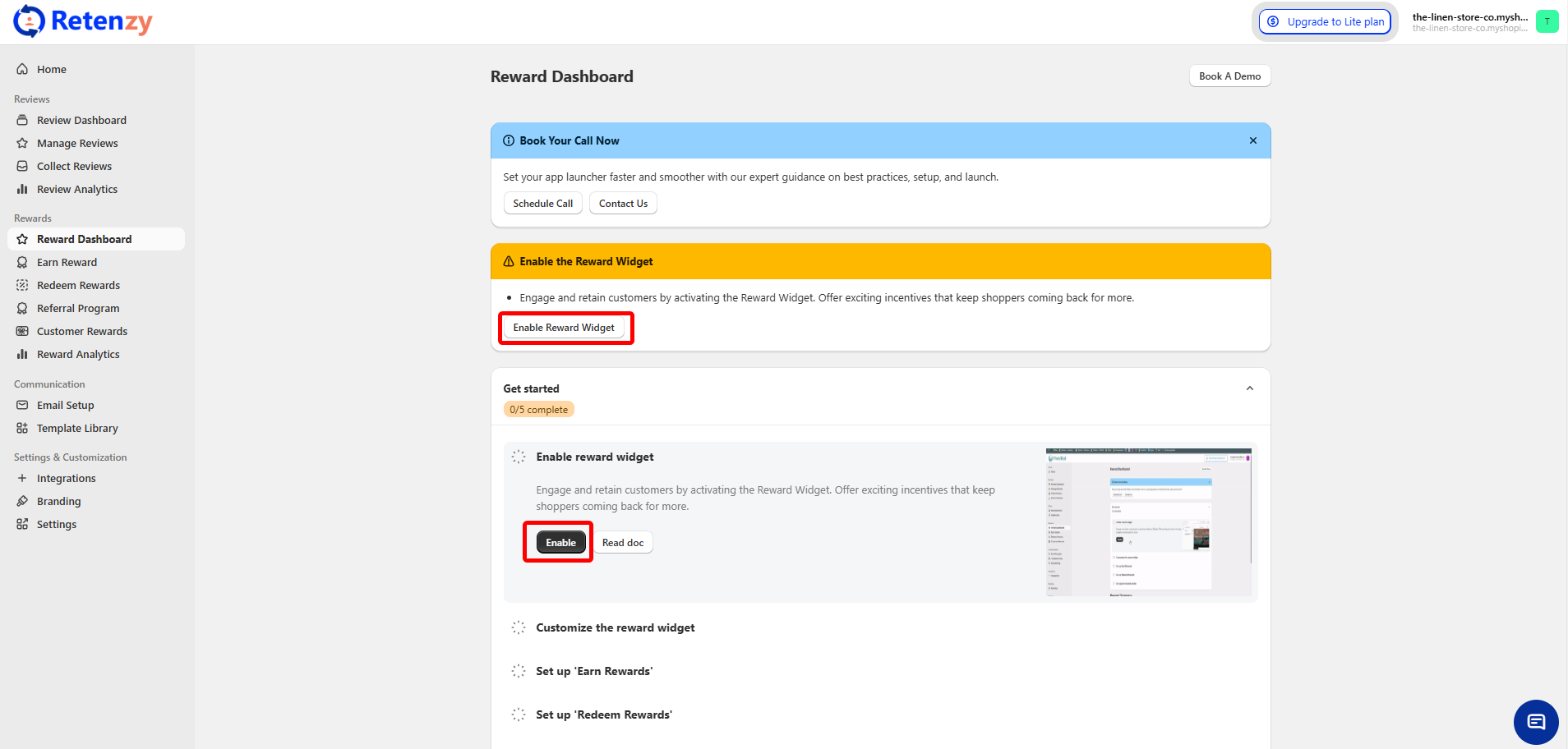The height and width of the screenshot is (749, 1568).
Task: Expand Set up 'Earn Rewards' step
Action: pos(593,672)
